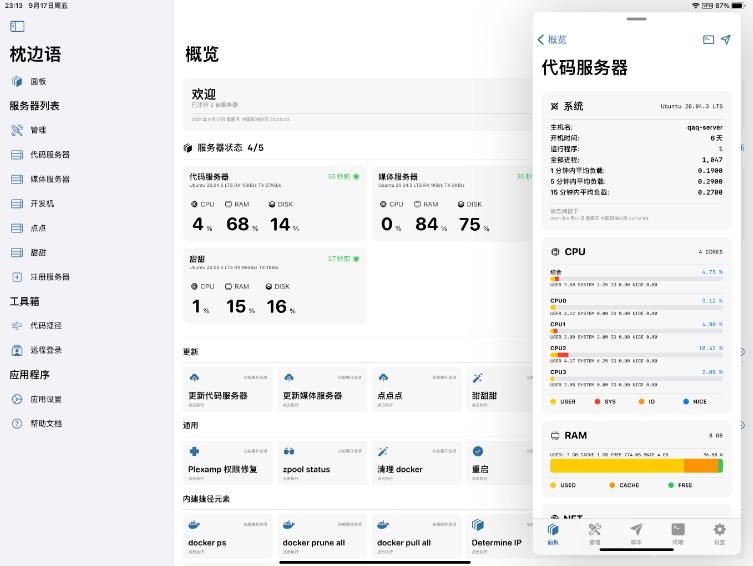Switch to the 设置 tab in the bottom bar
The height and width of the screenshot is (566, 753).
[719, 532]
